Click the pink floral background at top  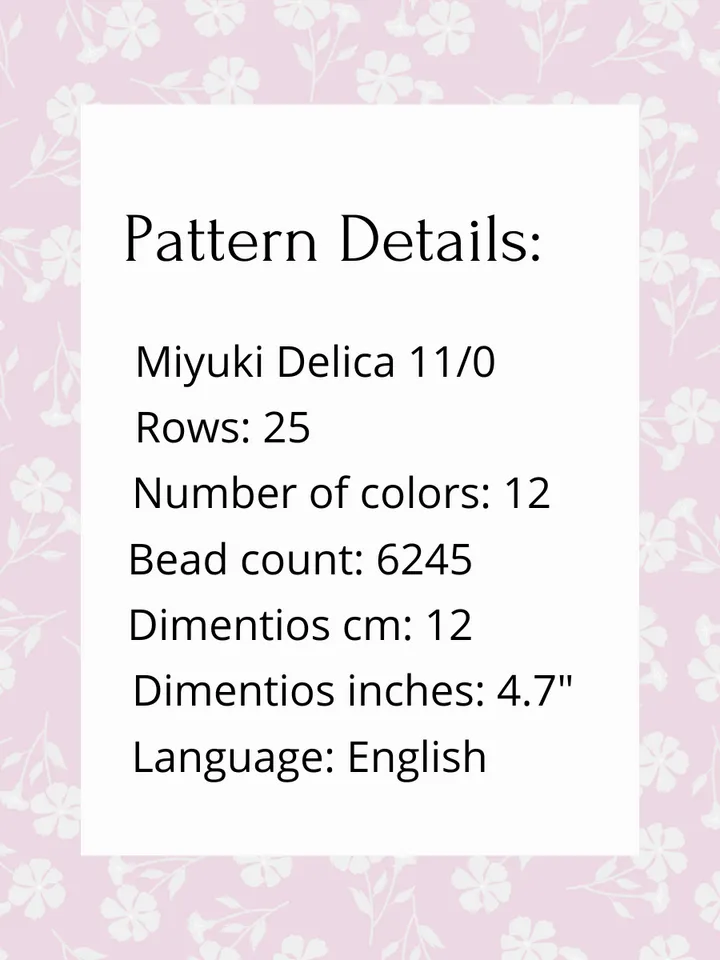[360, 52]
